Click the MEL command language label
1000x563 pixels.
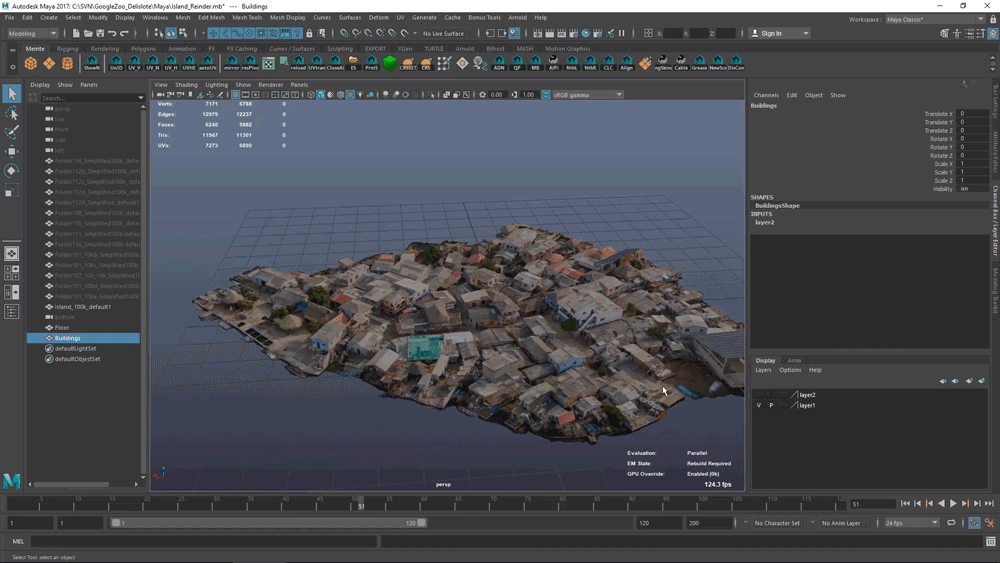pyautogui.click(x=18, y=541)
